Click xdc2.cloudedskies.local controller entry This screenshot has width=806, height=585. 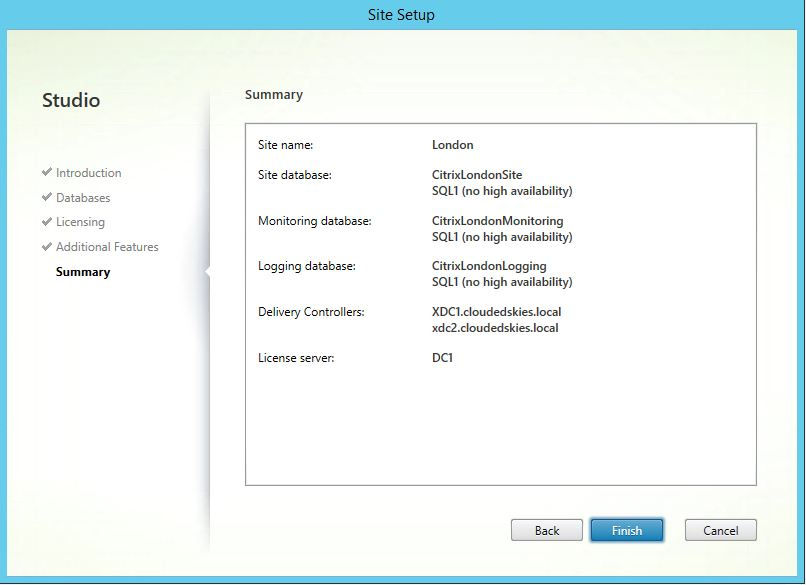click(x=495, y=327)
